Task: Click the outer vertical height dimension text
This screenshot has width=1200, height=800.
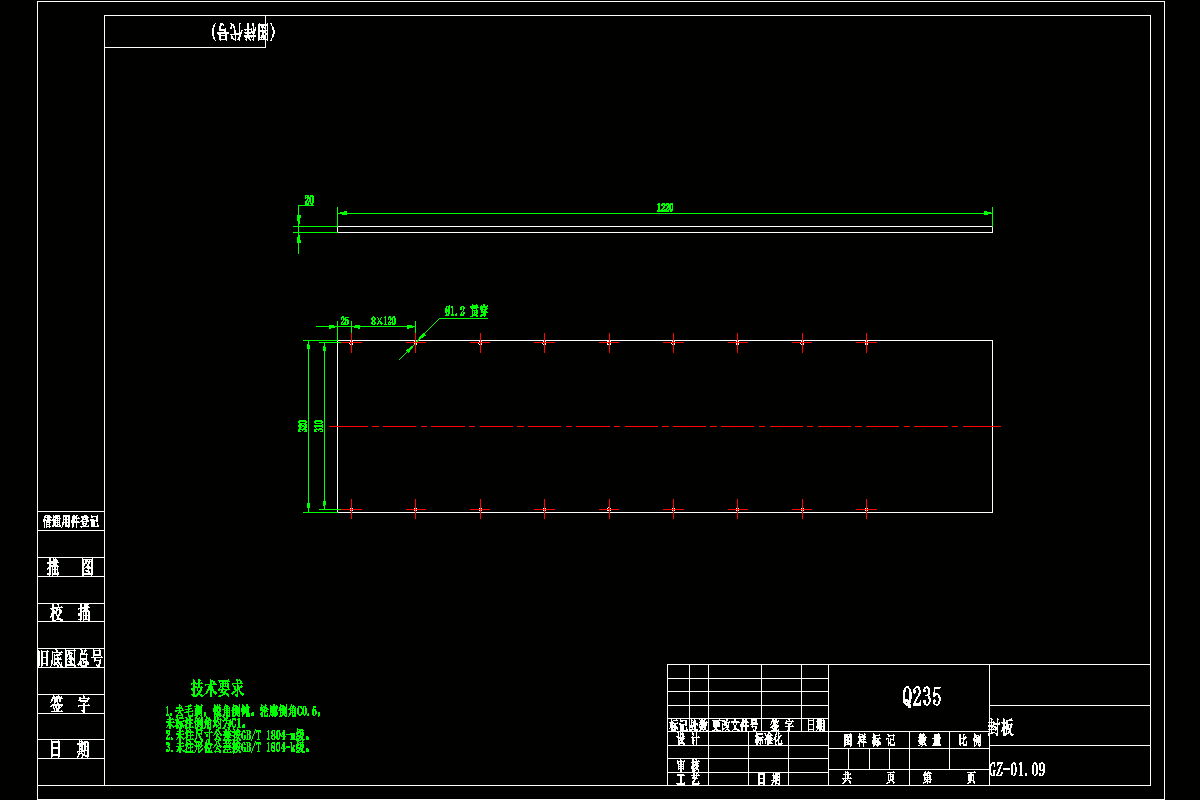Action: (x=303, y=426)
